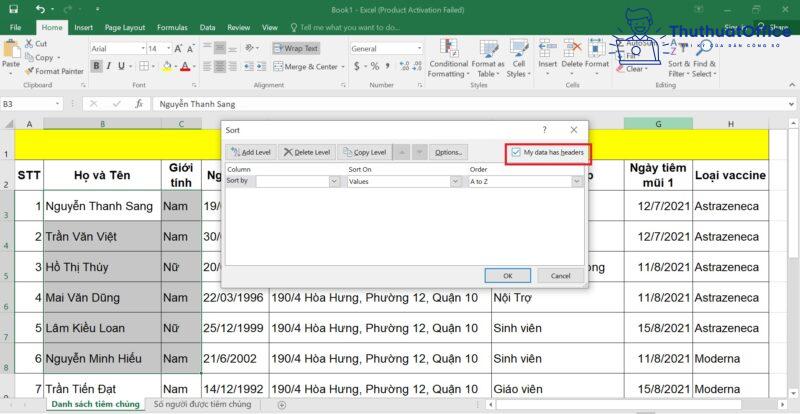Screen dimensions: 800x414
Task: Open the File tab
Action: pyautogui.click(x=15, y=28)
